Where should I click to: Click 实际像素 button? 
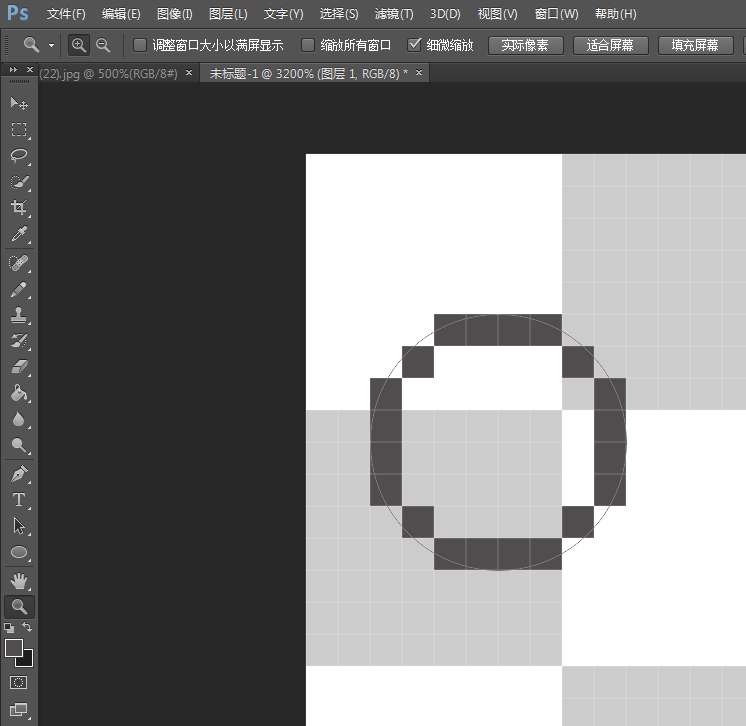[x=525, y=45]
